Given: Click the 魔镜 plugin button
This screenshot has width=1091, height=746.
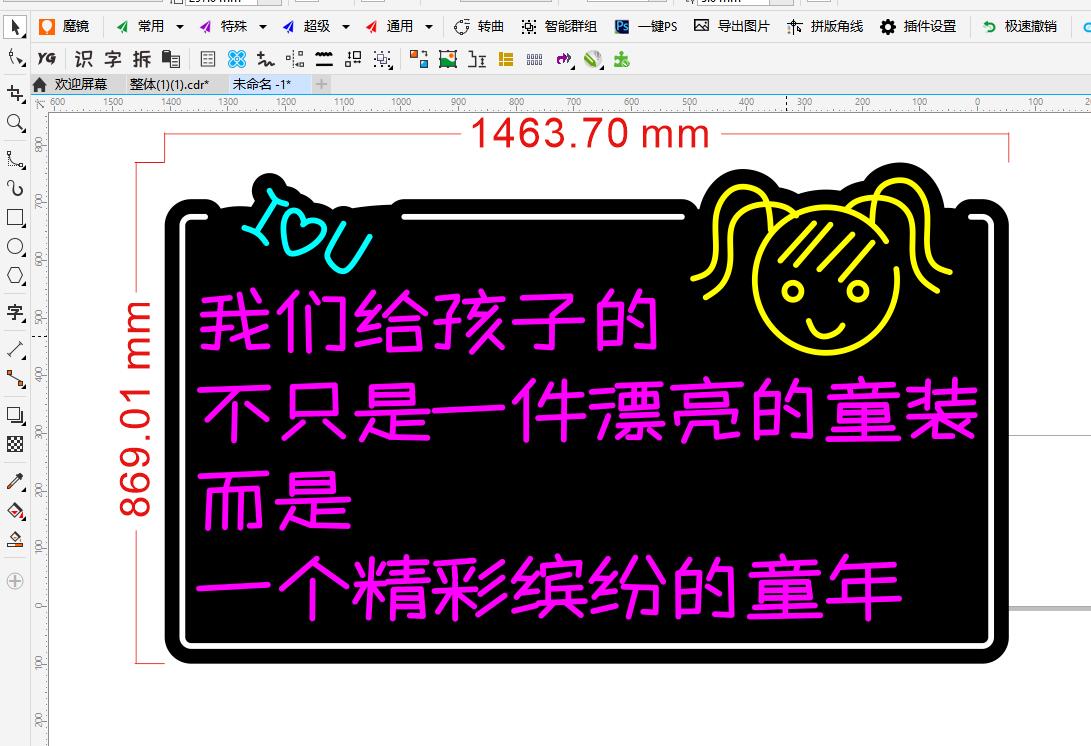Looking at the screenshot, I should pos(64,26).
